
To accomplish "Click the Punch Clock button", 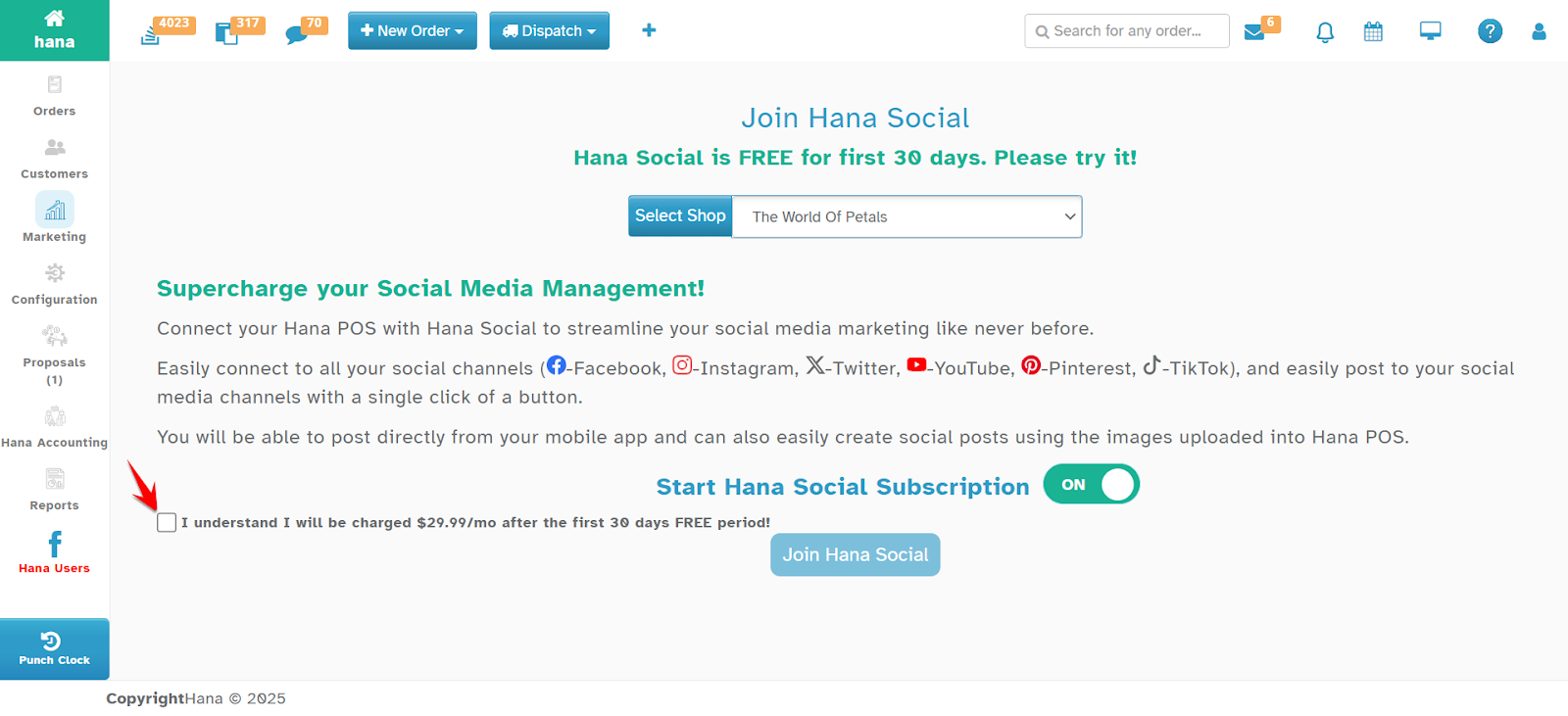I will tap(55, 648).
